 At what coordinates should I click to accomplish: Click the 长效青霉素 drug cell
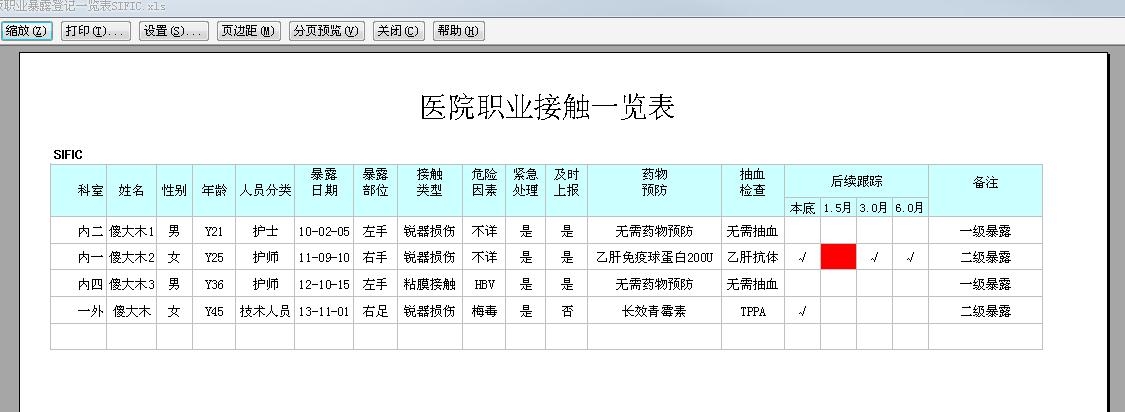point(654,311)
